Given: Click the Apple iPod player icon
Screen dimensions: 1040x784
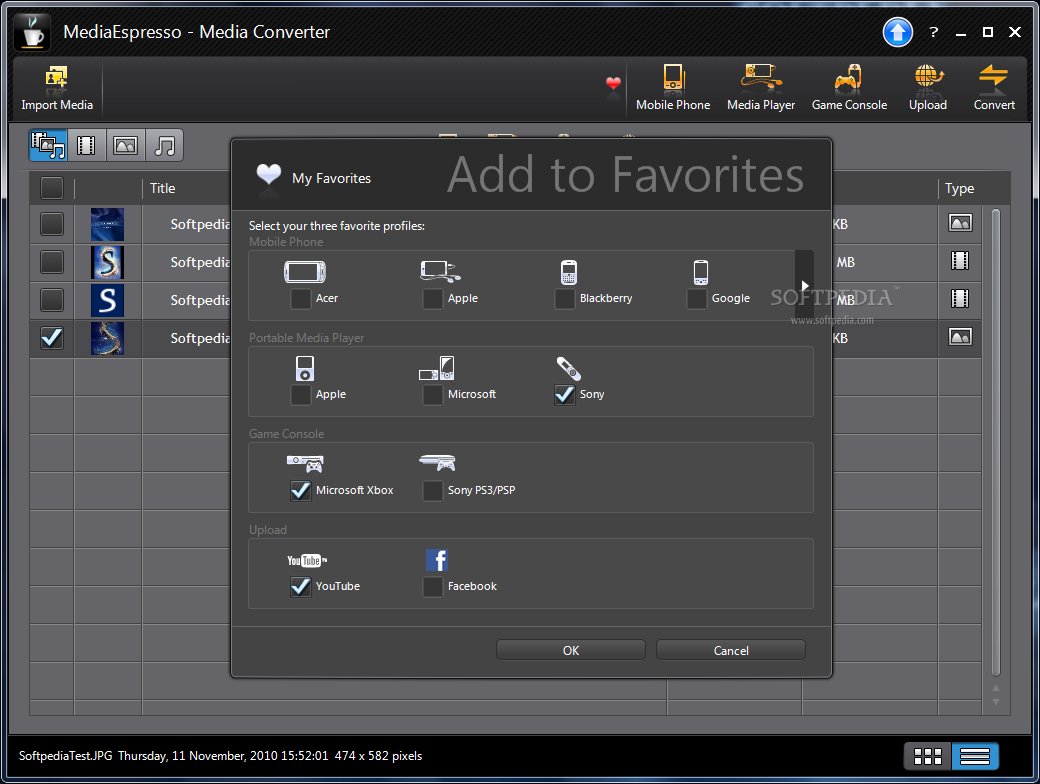Looking at the screenshot, I should coord(304,368).
